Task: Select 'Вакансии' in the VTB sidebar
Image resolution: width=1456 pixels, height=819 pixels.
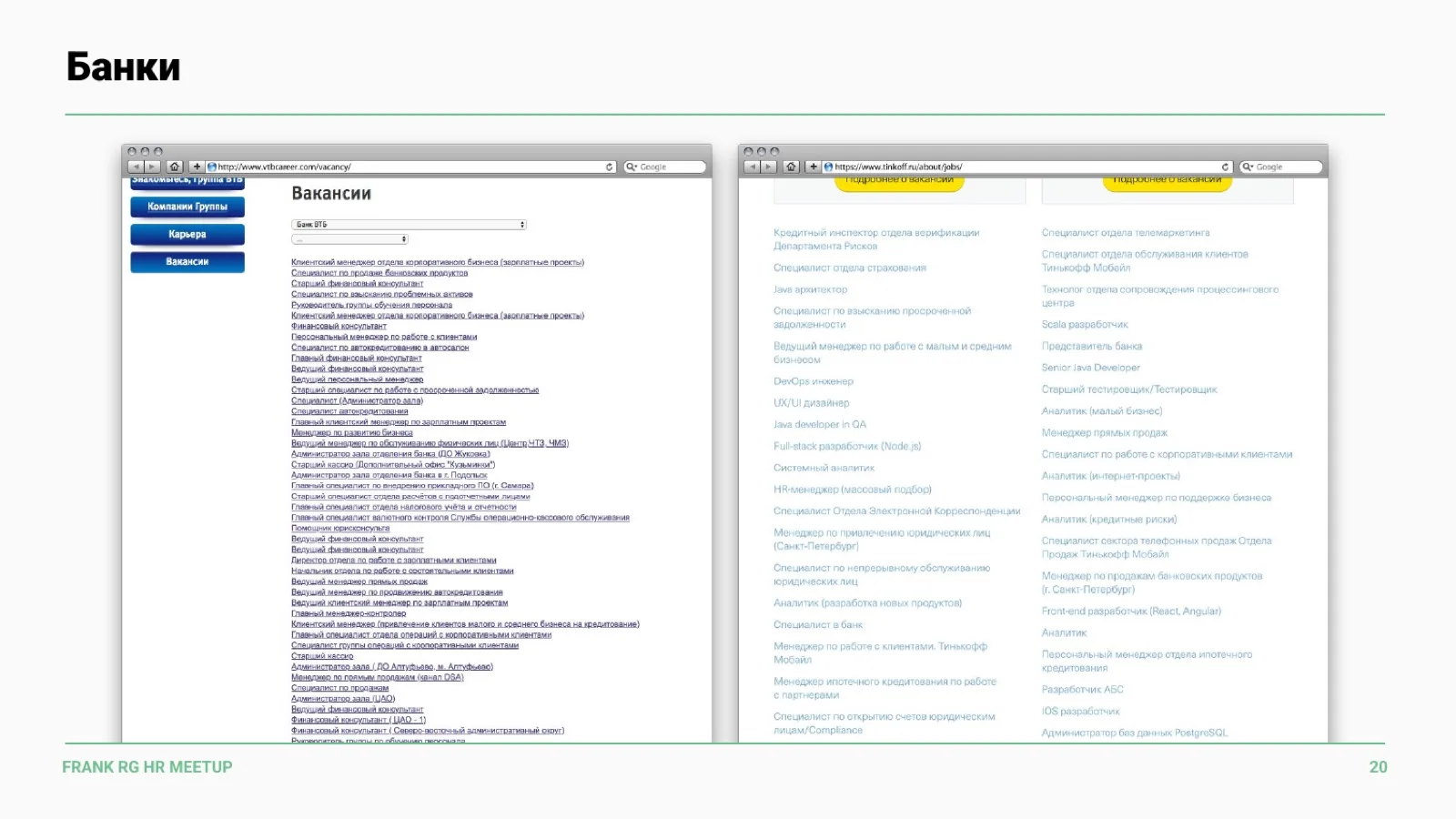Action: tap(187, 262)
